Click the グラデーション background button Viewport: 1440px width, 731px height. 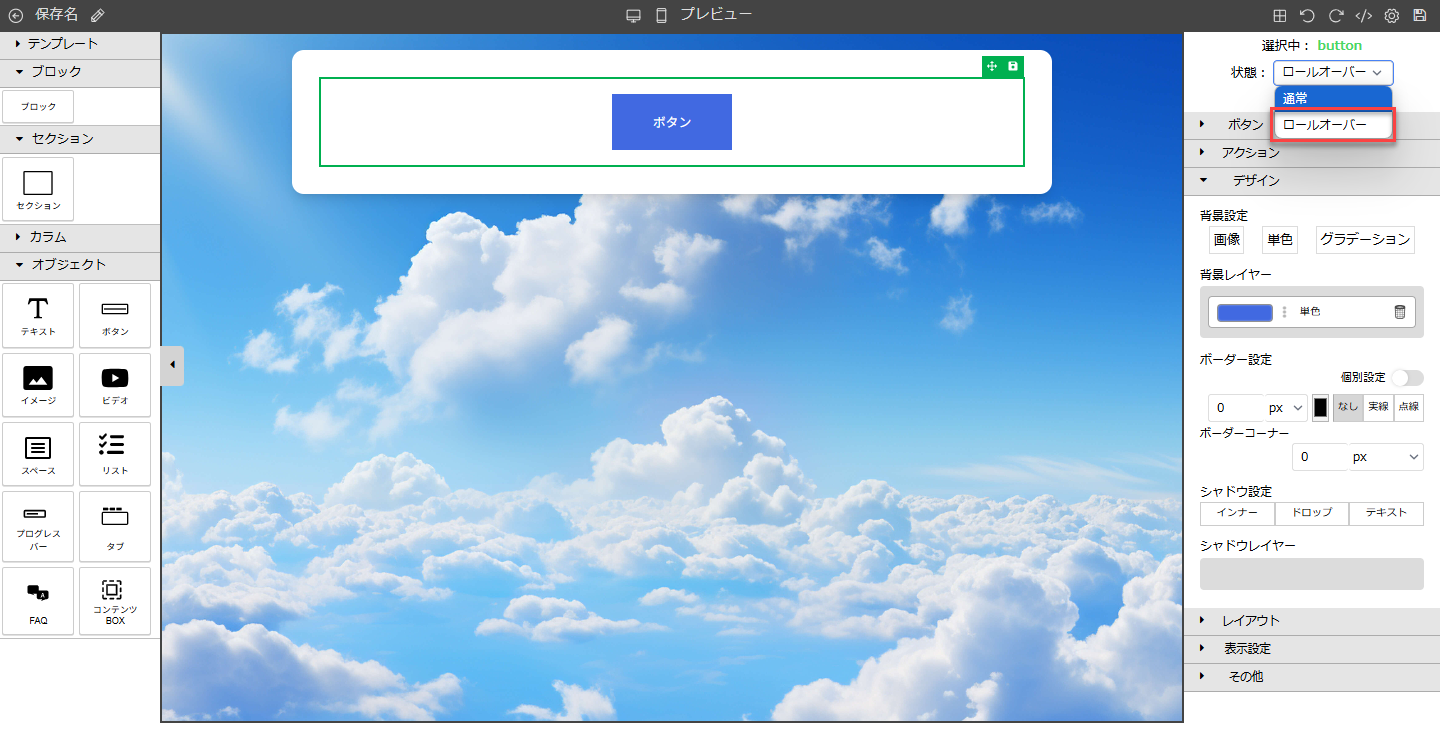point(1364,240)
